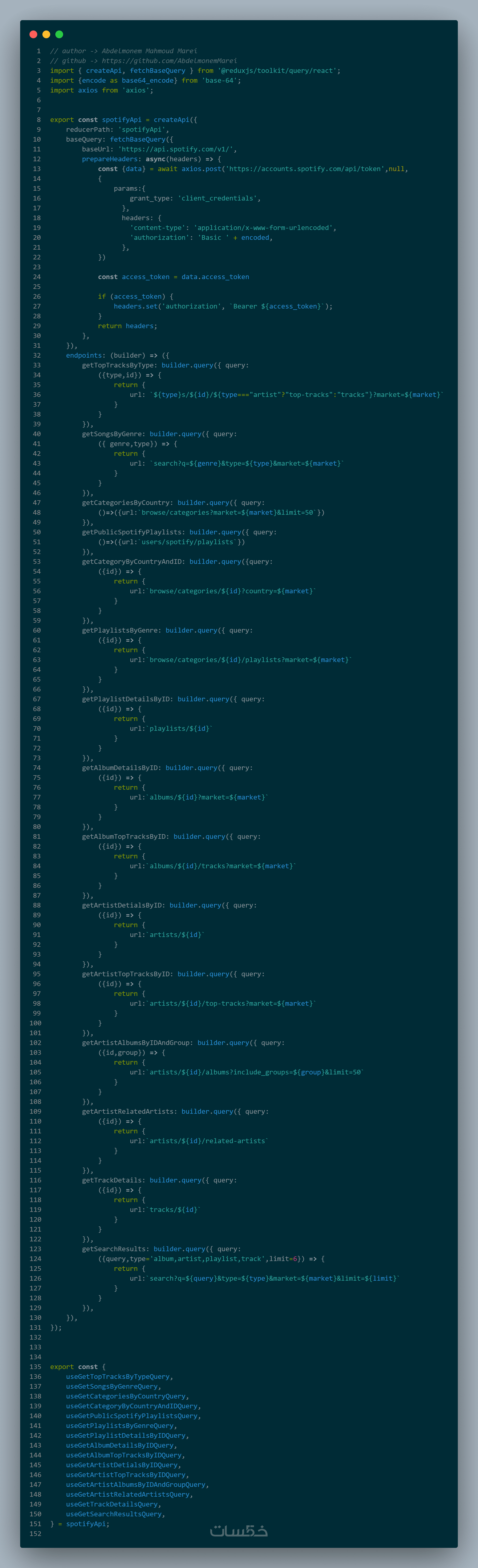Click the useGetTrackDetailsQuery export
Screen dimensions: 478x1568
112,1505
